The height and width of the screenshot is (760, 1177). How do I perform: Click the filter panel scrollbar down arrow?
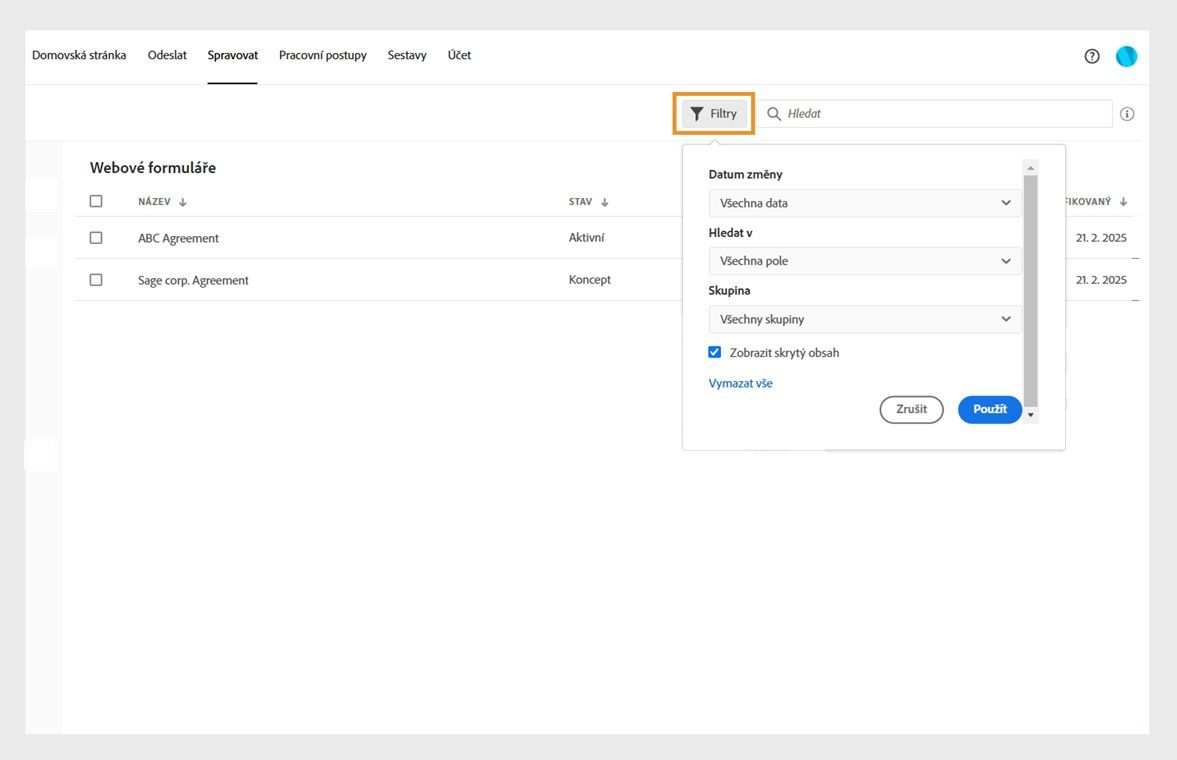click(x=1031, y=414)
